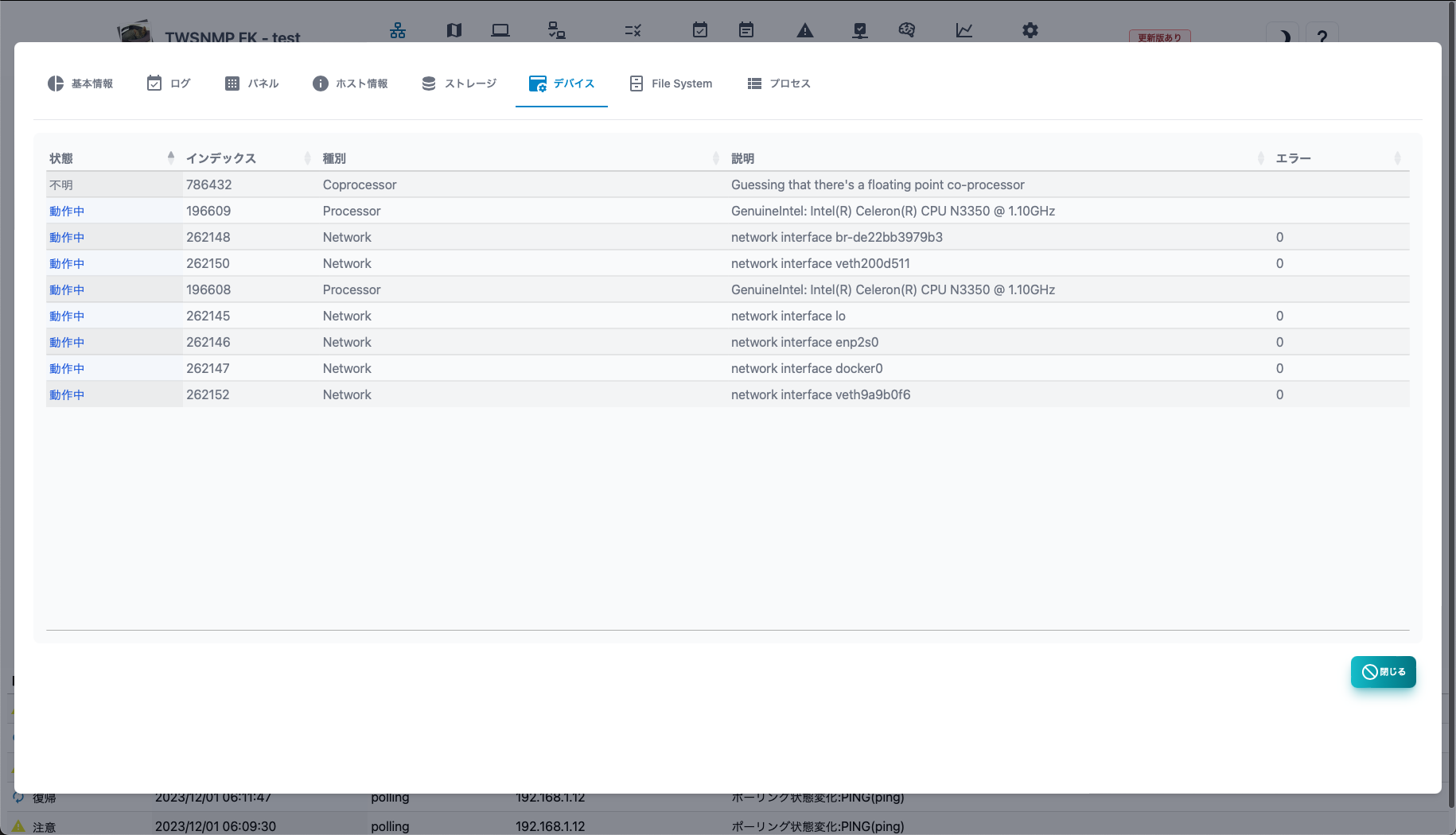
Task: Click the floating point co-processor description
Action: click(878, 184)
